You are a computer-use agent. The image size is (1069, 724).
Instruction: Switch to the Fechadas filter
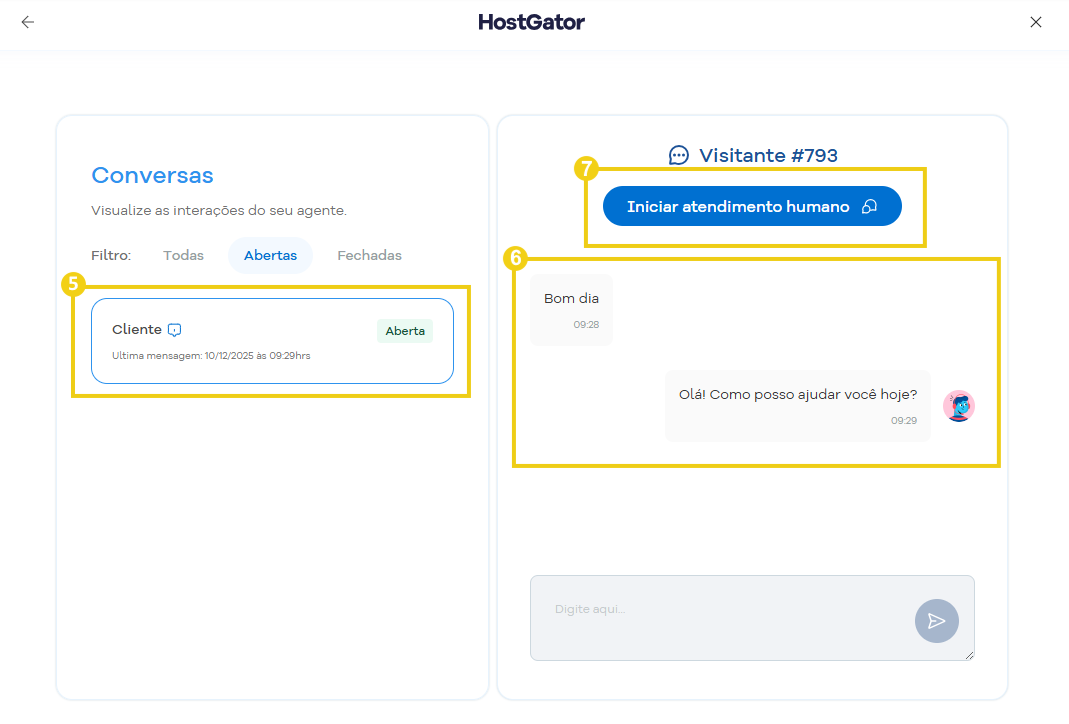tap(369, 256)
